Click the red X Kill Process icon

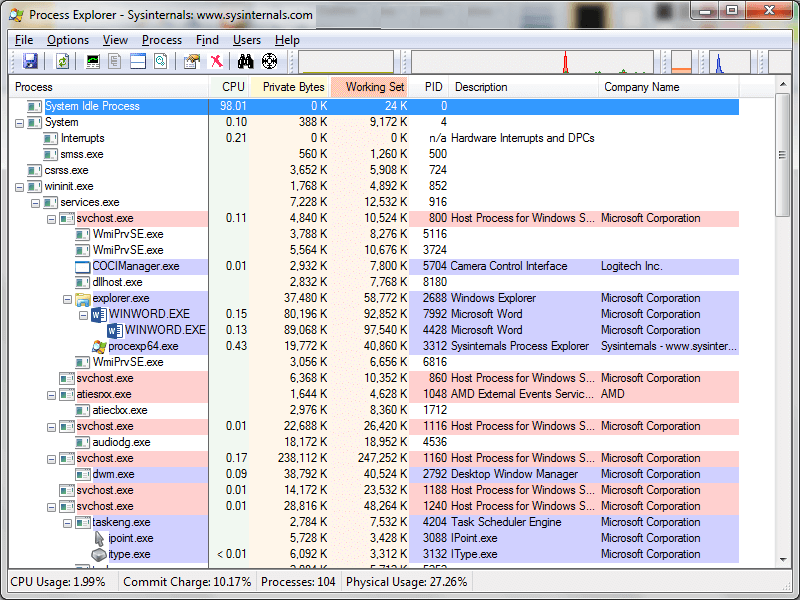[x=217, y=61]
